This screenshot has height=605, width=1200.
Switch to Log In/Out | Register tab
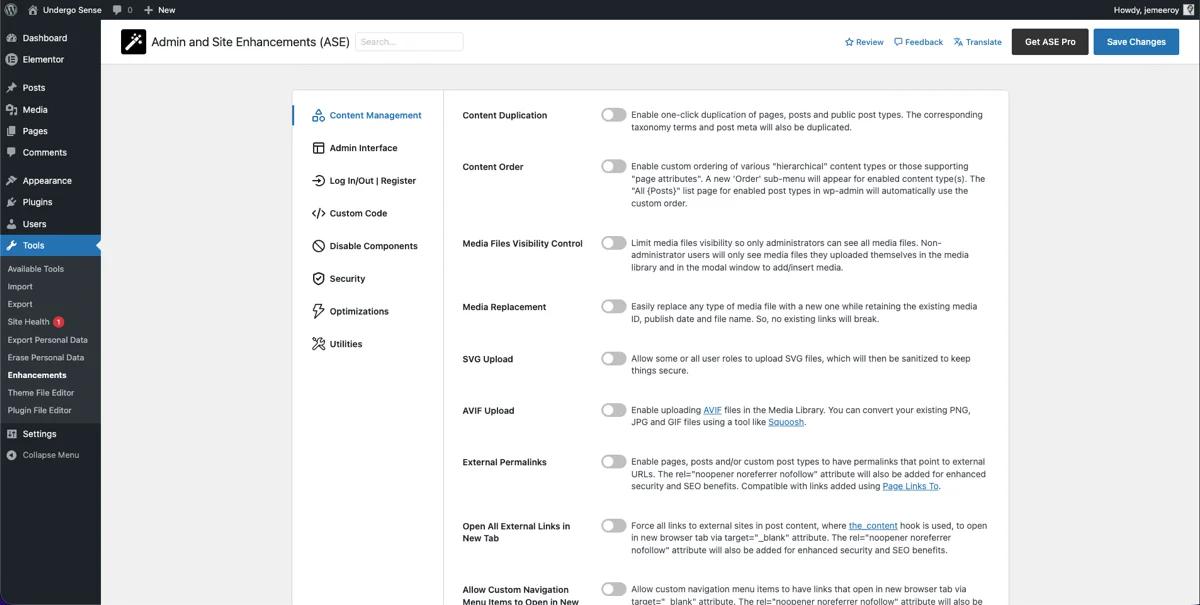point(367,181)
